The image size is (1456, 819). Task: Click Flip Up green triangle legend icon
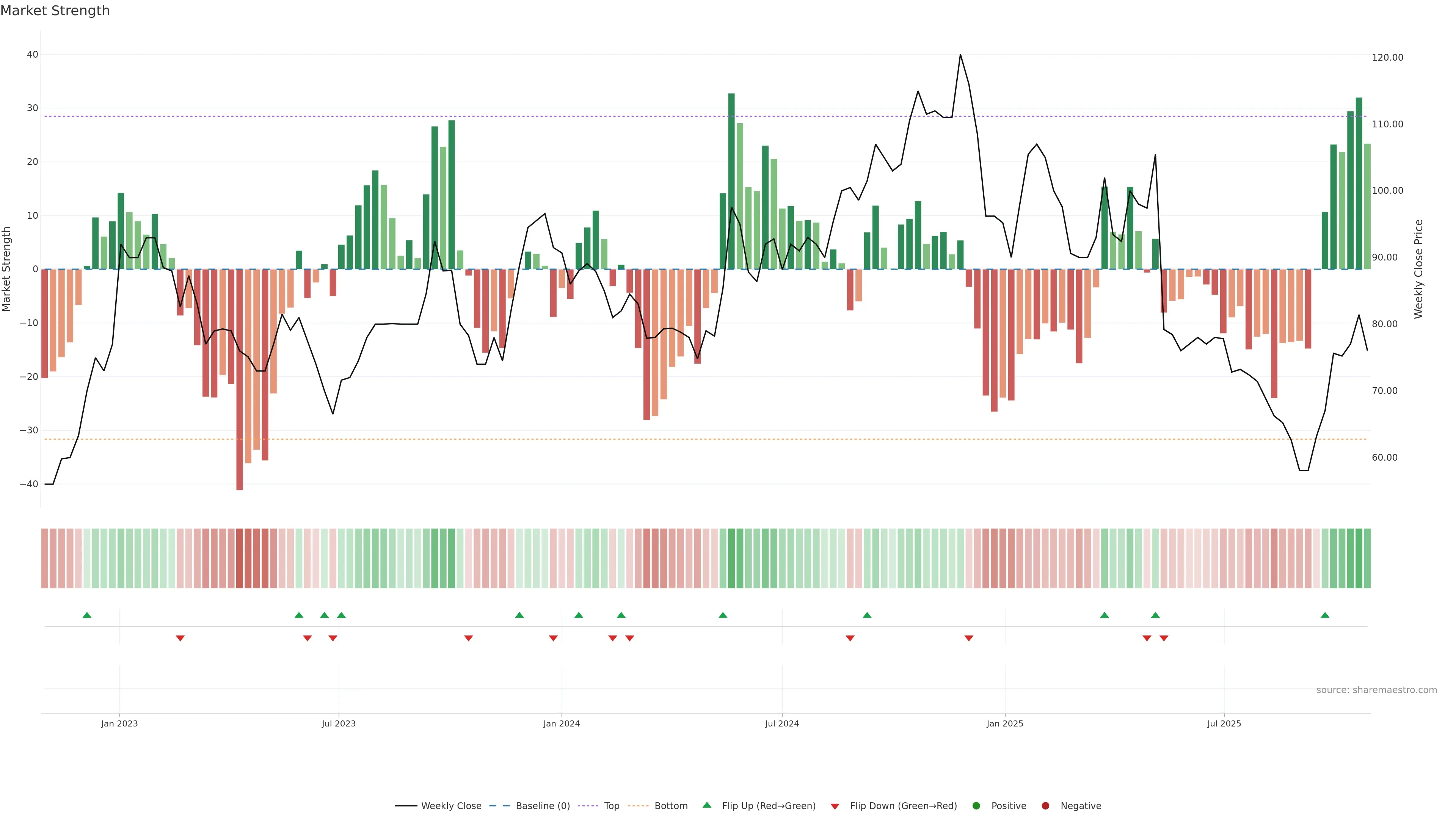coord(706,805)
